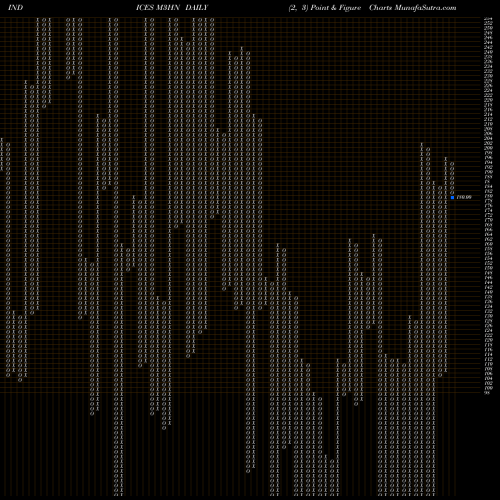500x500 pixels.
Task: Click the "DAILY" timeframe label
Action: point(197,8)
